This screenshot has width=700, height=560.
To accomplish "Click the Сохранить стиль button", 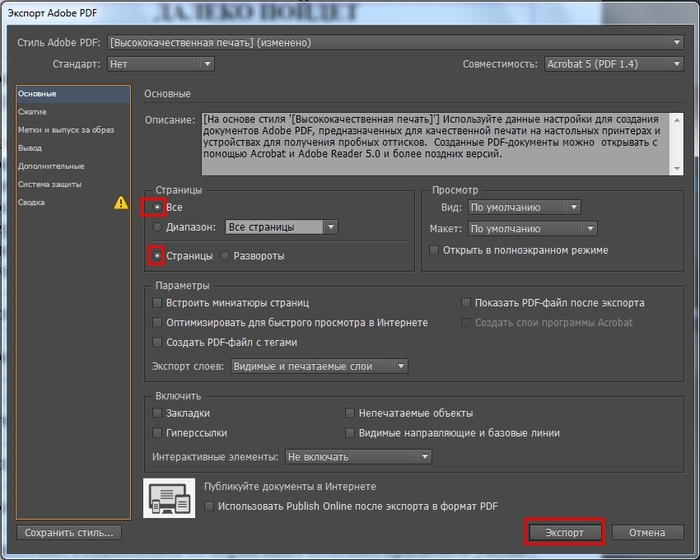I will pyautogui.click(x=69, y=532).
